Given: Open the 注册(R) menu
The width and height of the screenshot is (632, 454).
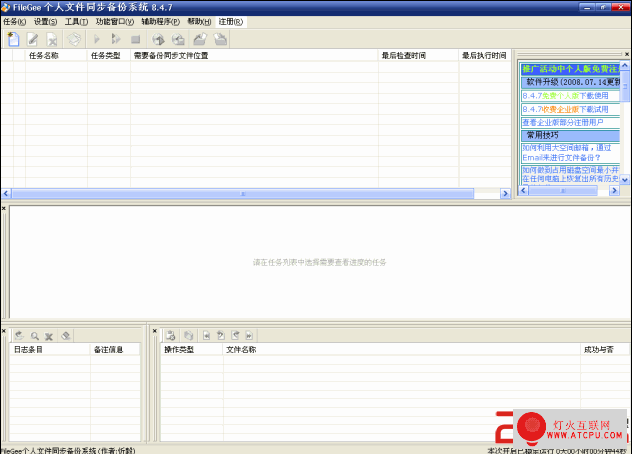Looking at the screenshot, I should coord(231,22).
